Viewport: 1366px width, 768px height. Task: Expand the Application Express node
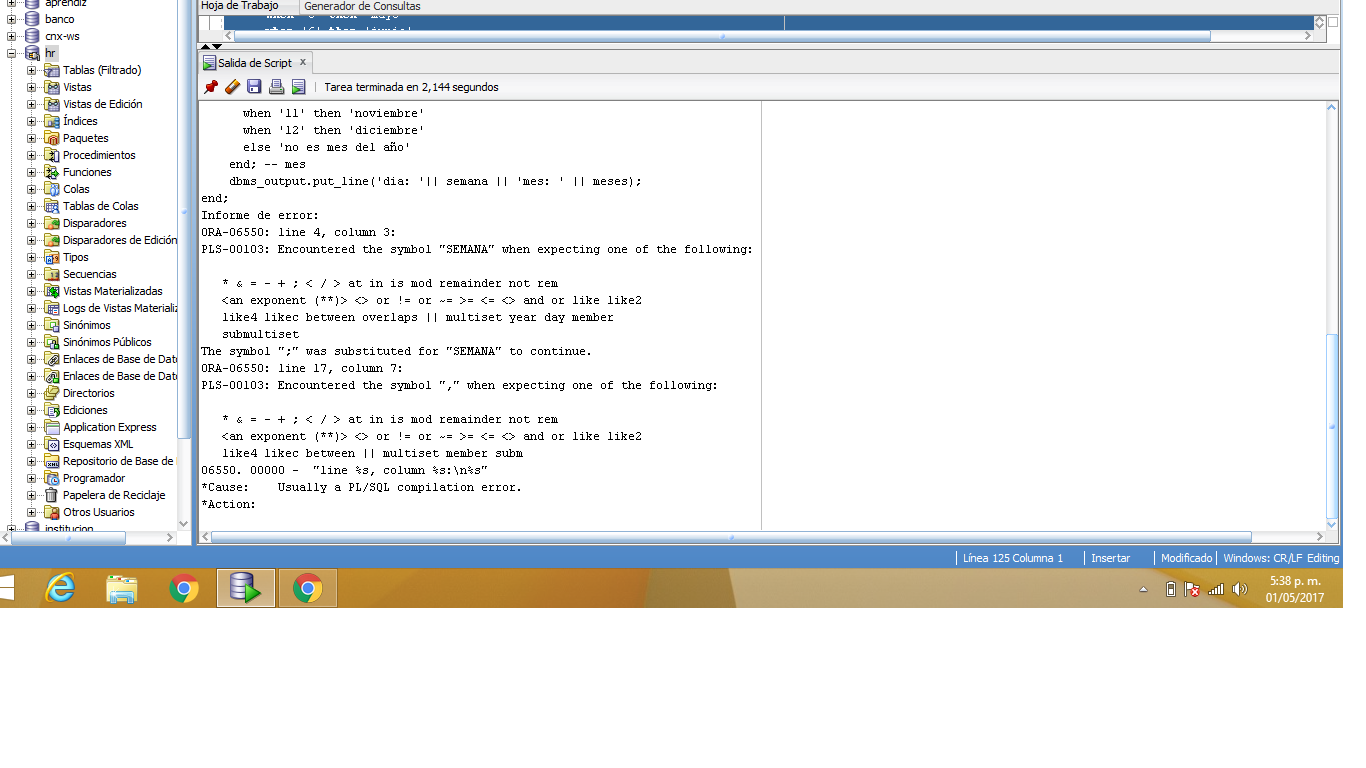pos(32,427)
